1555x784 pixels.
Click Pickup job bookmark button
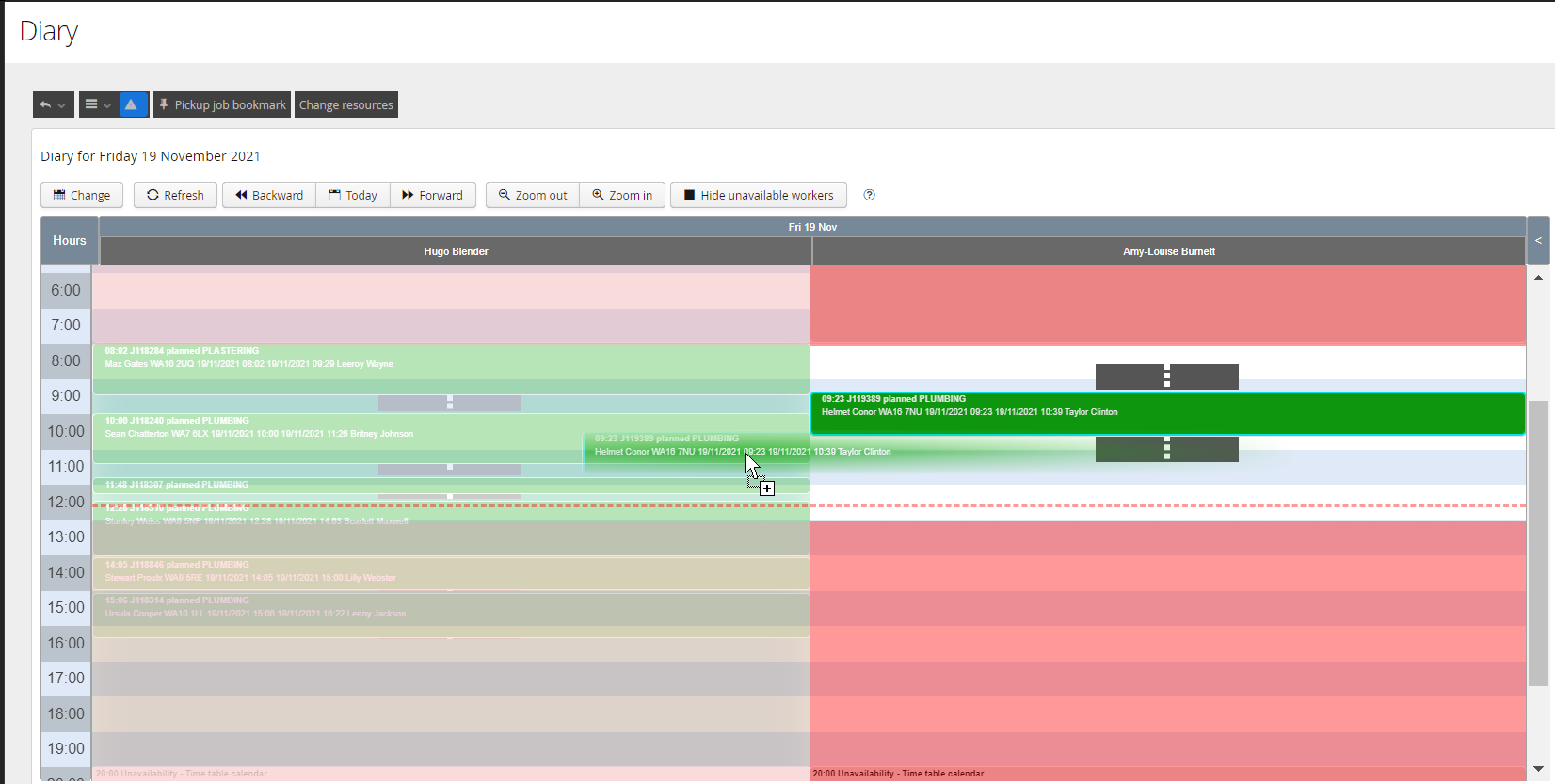tap(222, 104)
